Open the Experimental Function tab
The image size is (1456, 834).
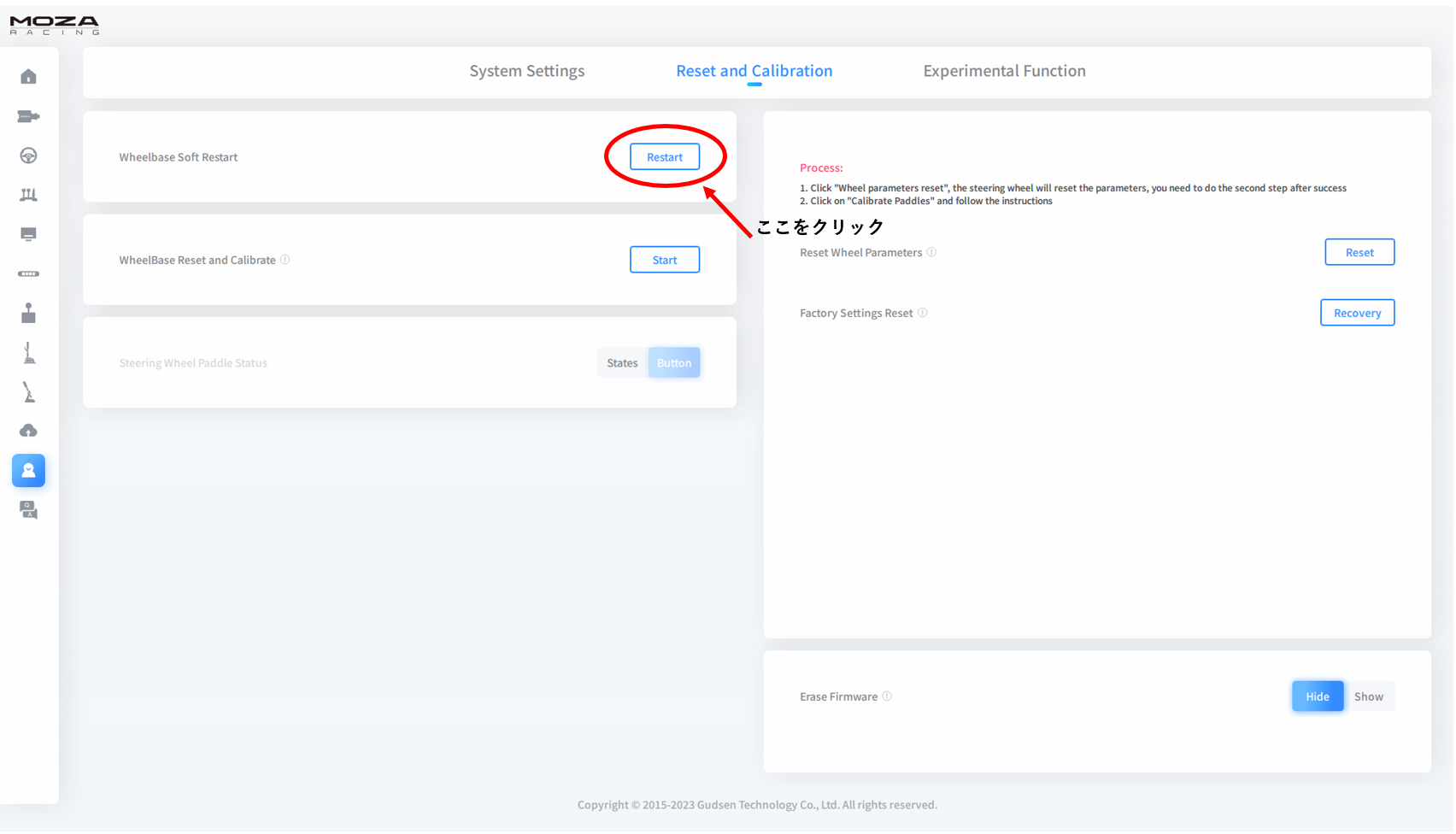[x=1004, y=71]
